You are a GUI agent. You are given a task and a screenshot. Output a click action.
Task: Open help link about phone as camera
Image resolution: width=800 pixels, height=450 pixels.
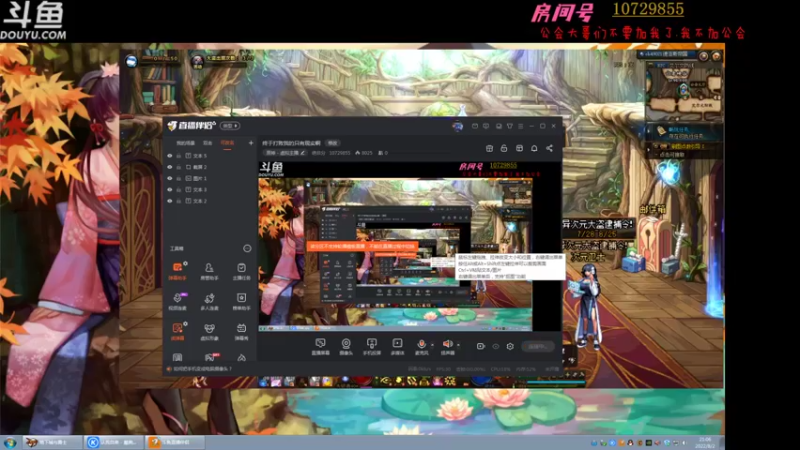(203, 368)
